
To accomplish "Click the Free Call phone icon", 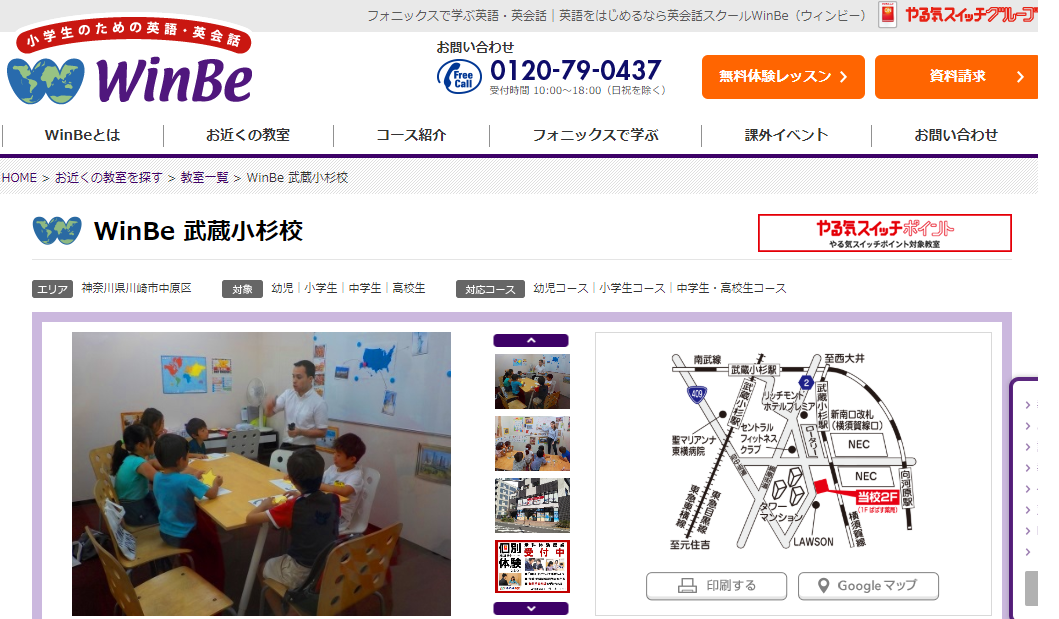I will (x=459, y=77).
